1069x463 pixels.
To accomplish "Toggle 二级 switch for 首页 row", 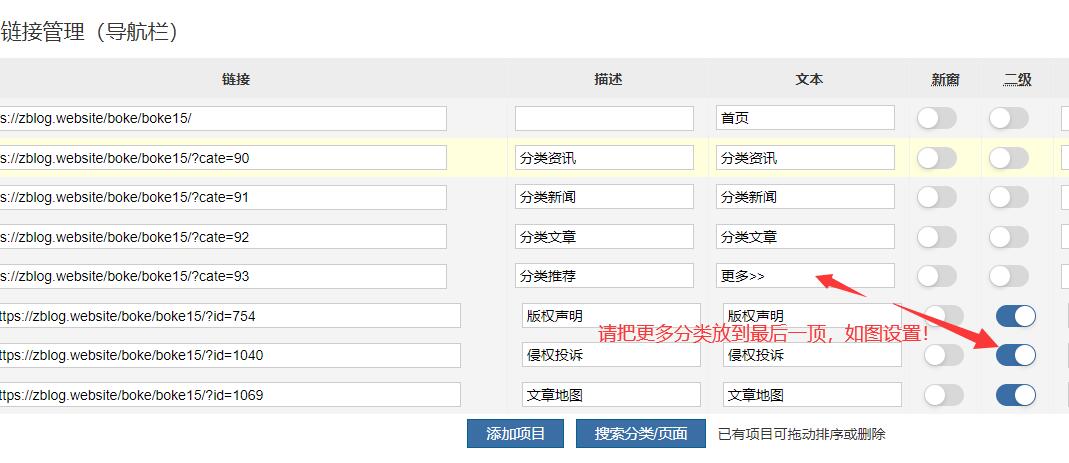I will (1009, 119).
